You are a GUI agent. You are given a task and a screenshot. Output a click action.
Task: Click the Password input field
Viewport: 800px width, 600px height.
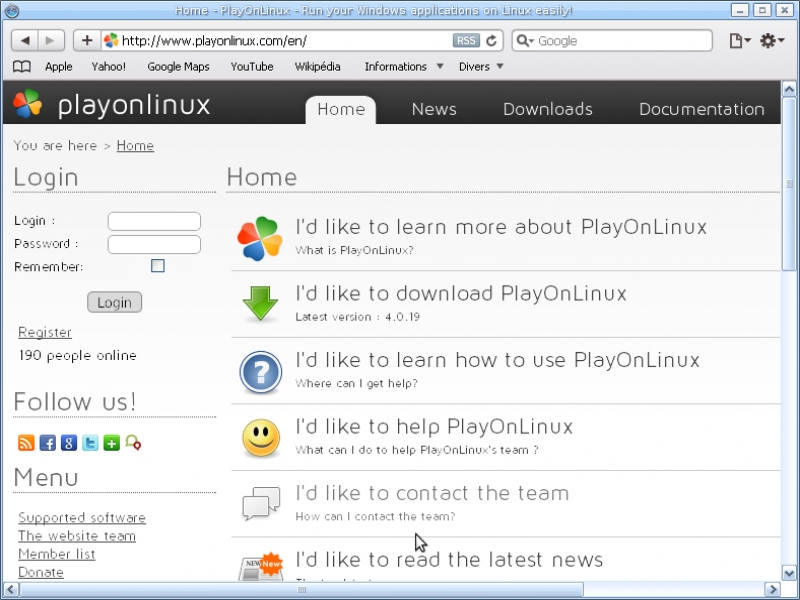click(x=154, y=244)
